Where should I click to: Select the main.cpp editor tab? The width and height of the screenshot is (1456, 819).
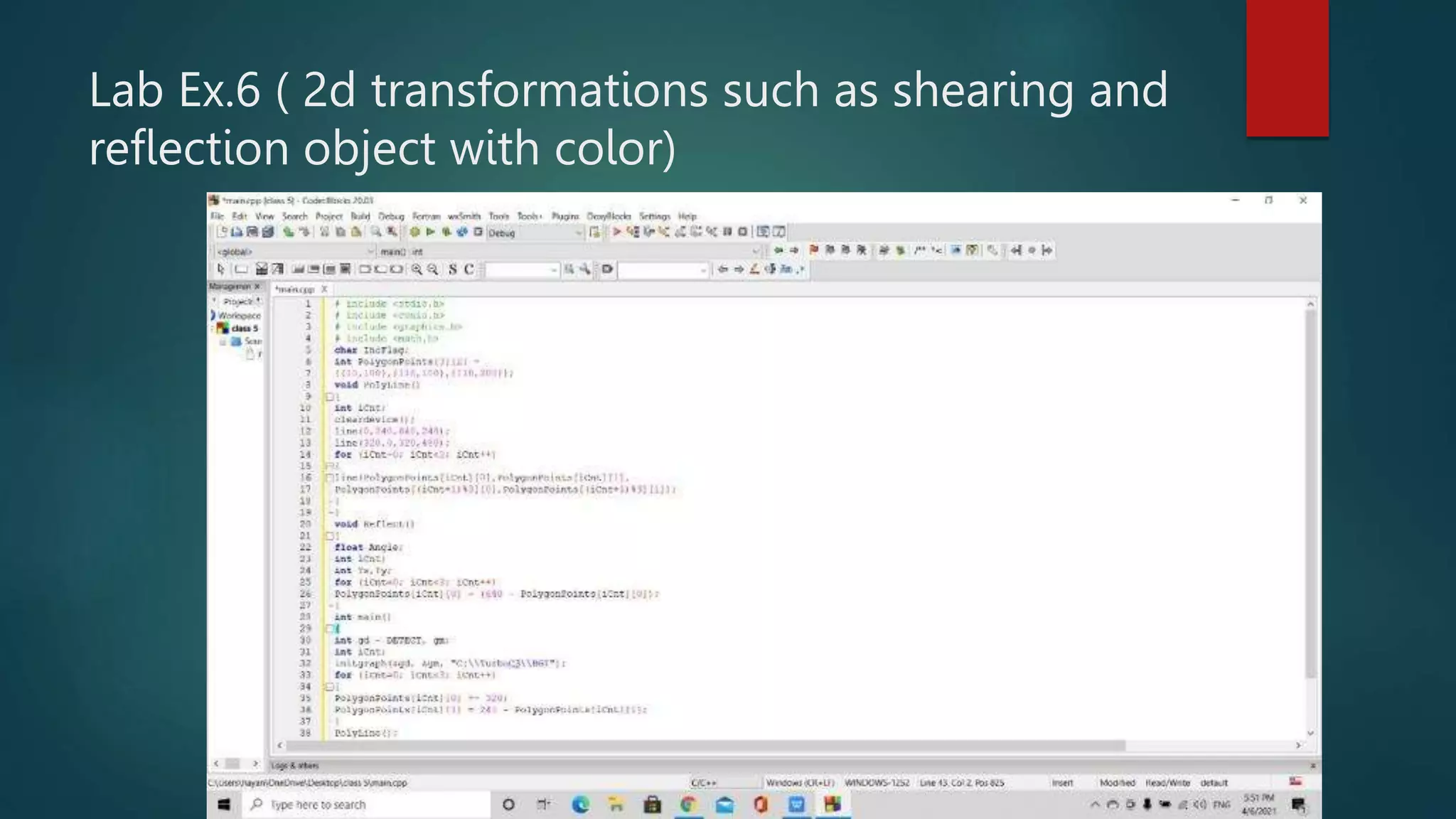(295, 289)
